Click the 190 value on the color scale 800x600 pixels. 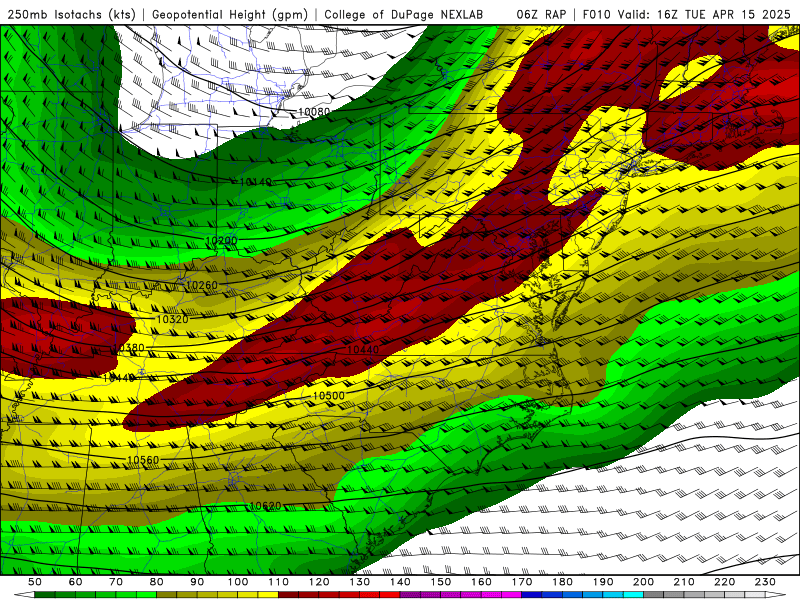pos(603,582)
